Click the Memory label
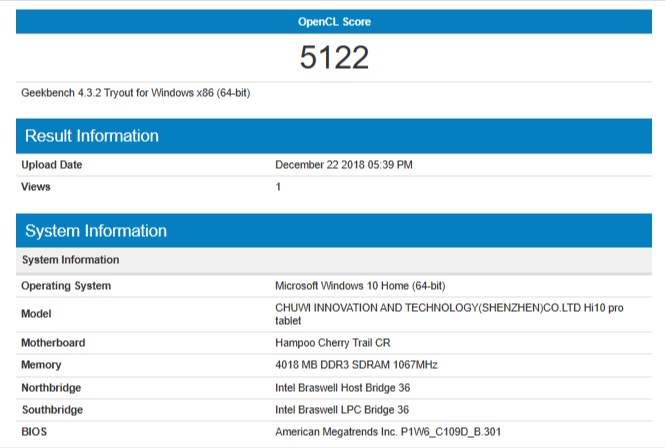The width and height of the screenshot is (665, 448). click(41, 365)
